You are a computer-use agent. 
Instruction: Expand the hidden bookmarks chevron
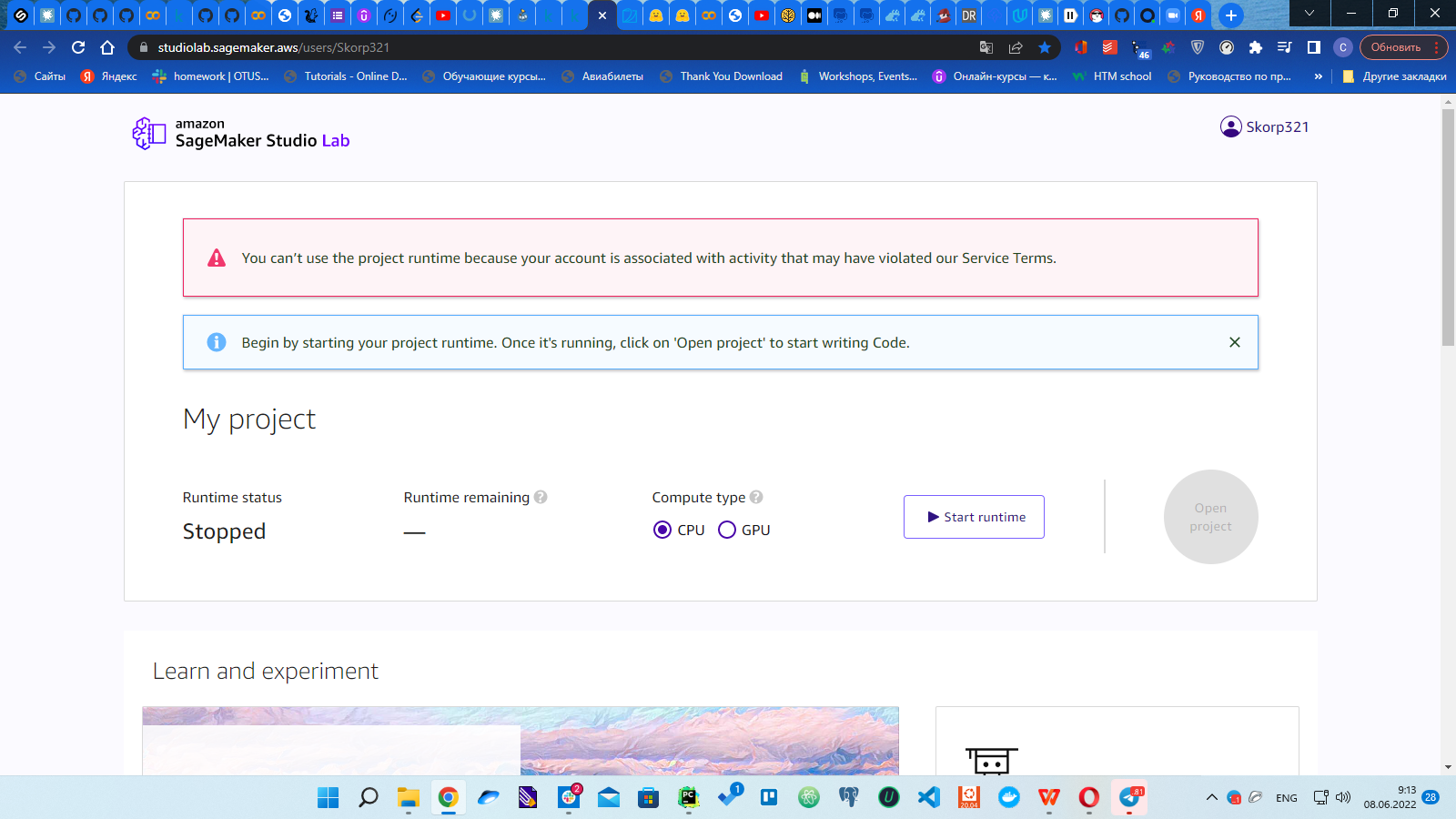[x=1319, y=76]
